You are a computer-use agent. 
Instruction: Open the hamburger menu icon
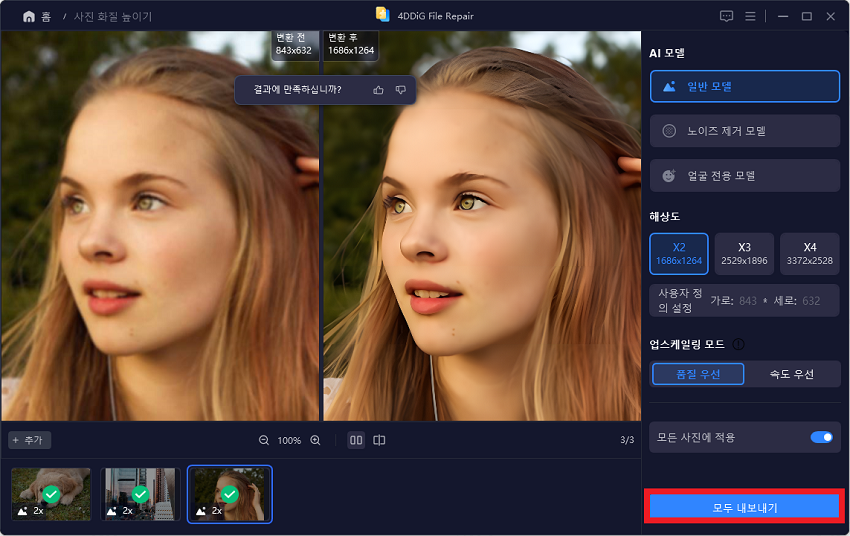750,16
